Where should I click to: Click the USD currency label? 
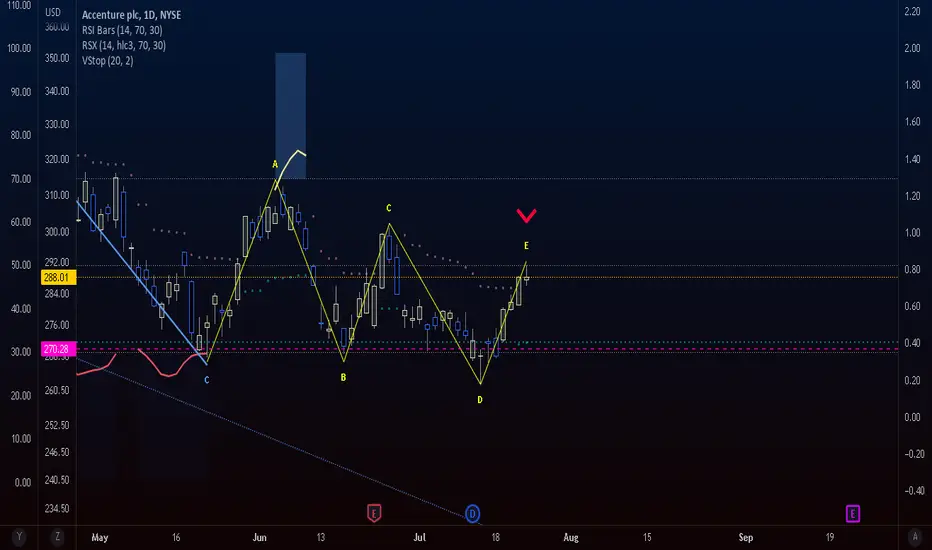(x=53, y=12)
